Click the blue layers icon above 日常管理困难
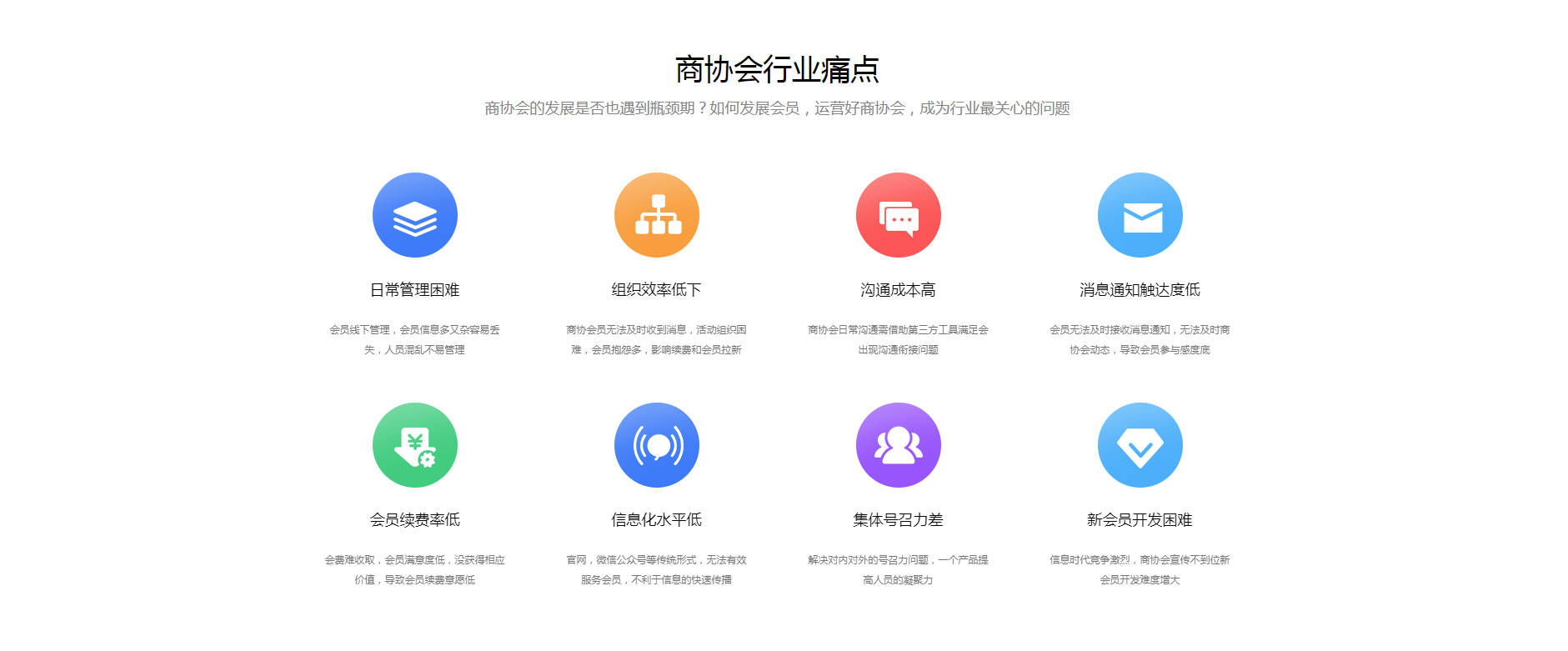1568x651 pixels. point(415,215)
